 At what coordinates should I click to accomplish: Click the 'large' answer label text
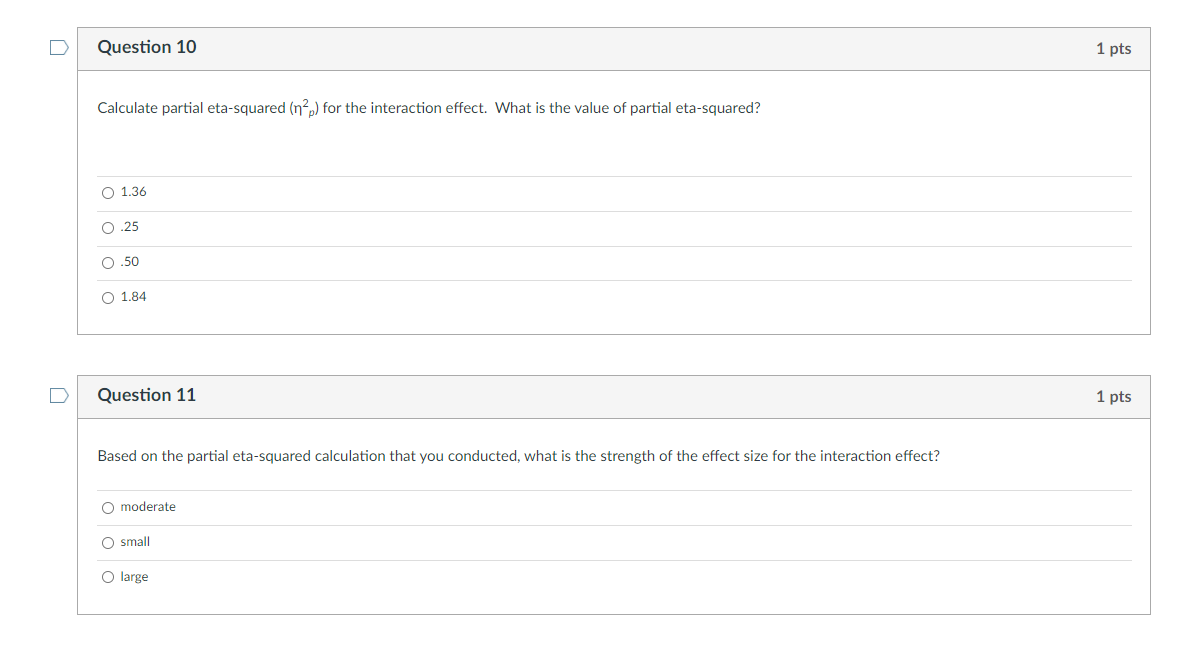134,577
